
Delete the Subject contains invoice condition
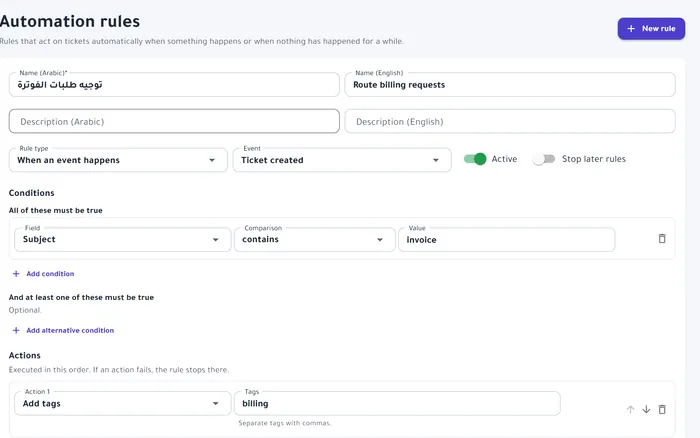(x=662, y=238)
